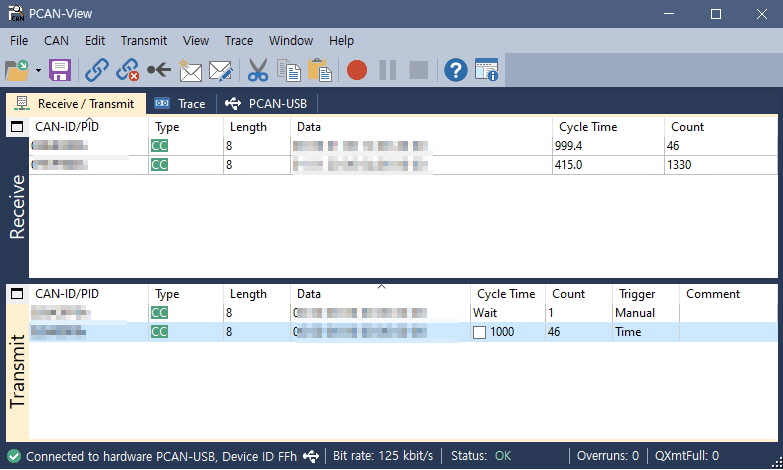Screen dimensions: 783x470
Task: Open the Edit menu
Action: click(95, 40)
